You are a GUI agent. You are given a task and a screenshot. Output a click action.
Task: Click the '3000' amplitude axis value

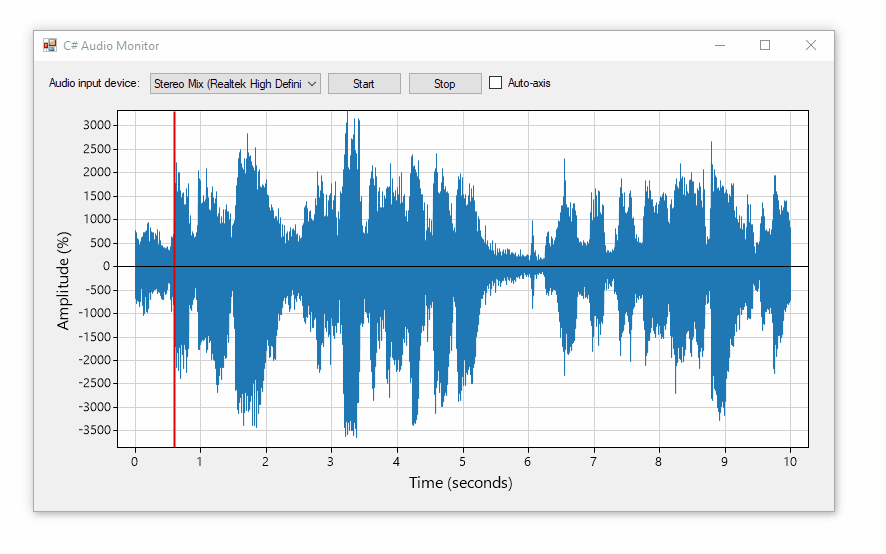[97, 125]
